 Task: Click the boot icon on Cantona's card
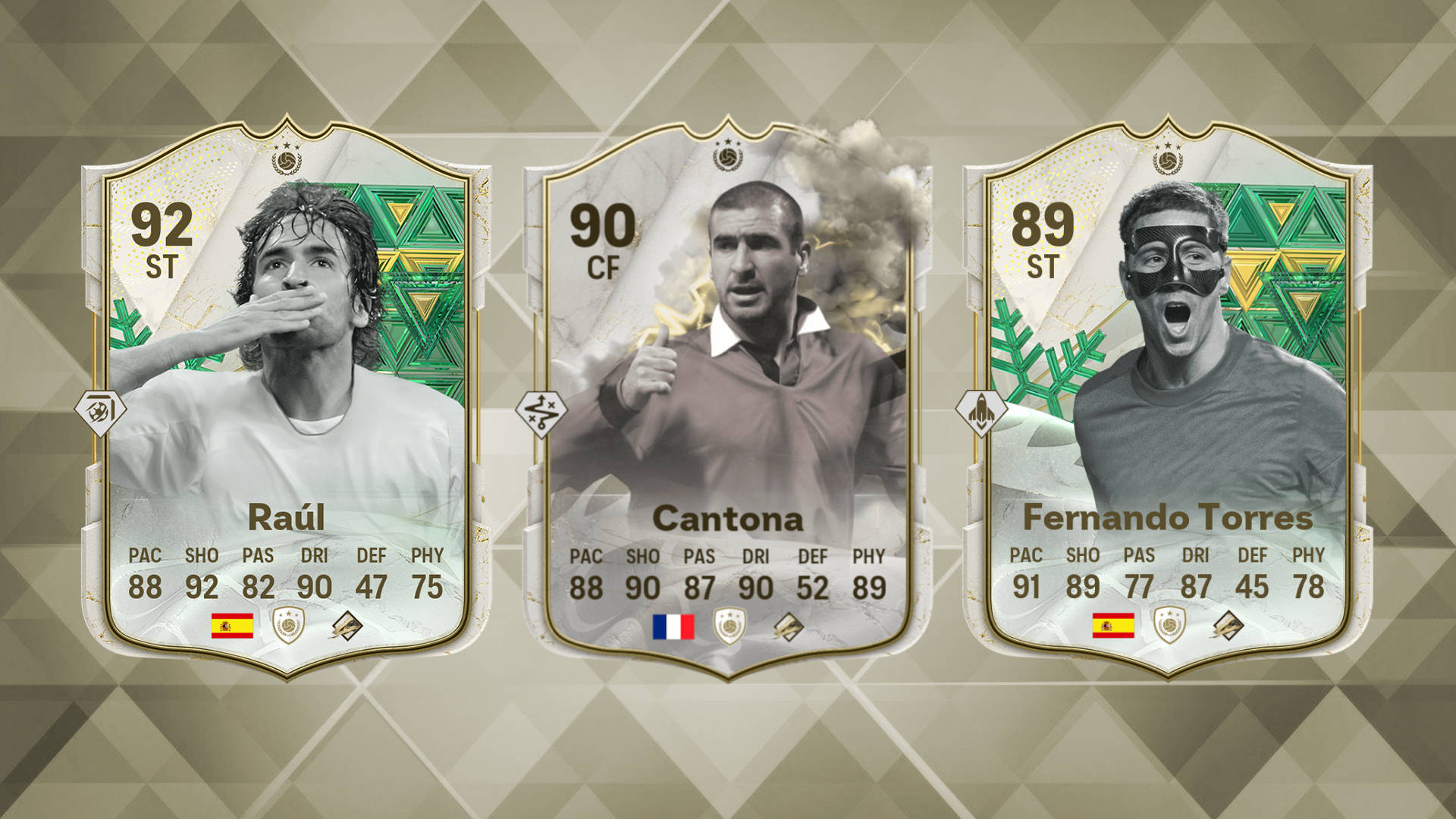(x=788, y=627)
